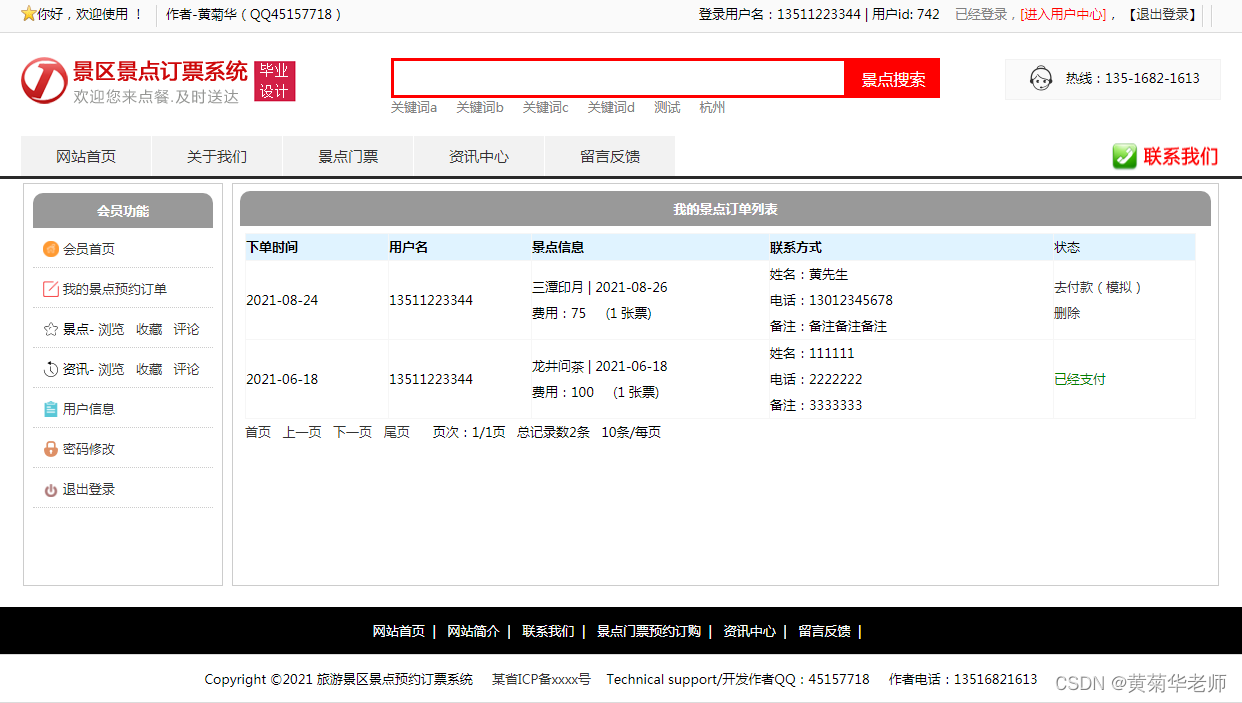Click the star icon beside 景点- 浏览
Image resolution: width=1242 pixels, height=703 pixels.
tap(50, 329)
